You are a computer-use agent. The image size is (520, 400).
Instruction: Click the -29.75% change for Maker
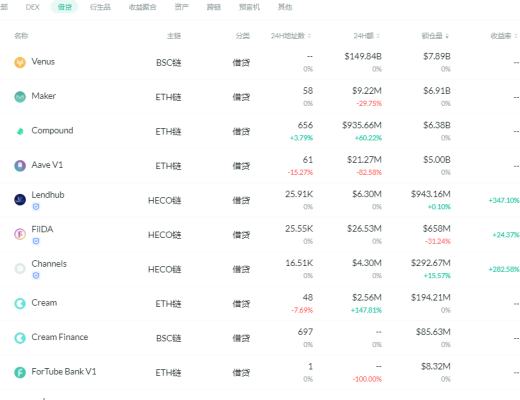point(369,103)
